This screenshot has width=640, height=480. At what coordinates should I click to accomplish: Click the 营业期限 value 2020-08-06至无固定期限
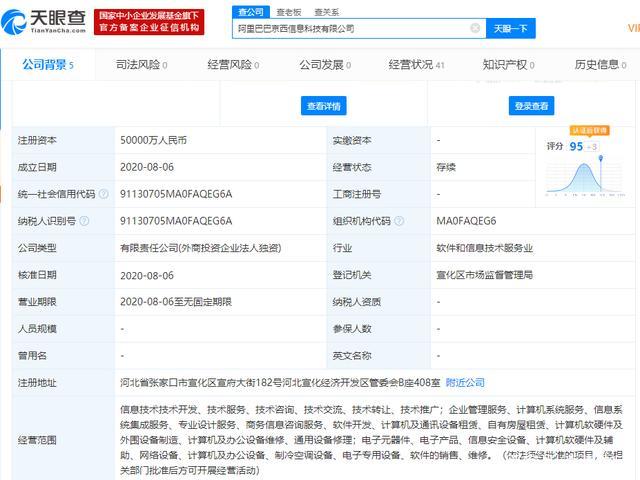[x=176, y=302]
